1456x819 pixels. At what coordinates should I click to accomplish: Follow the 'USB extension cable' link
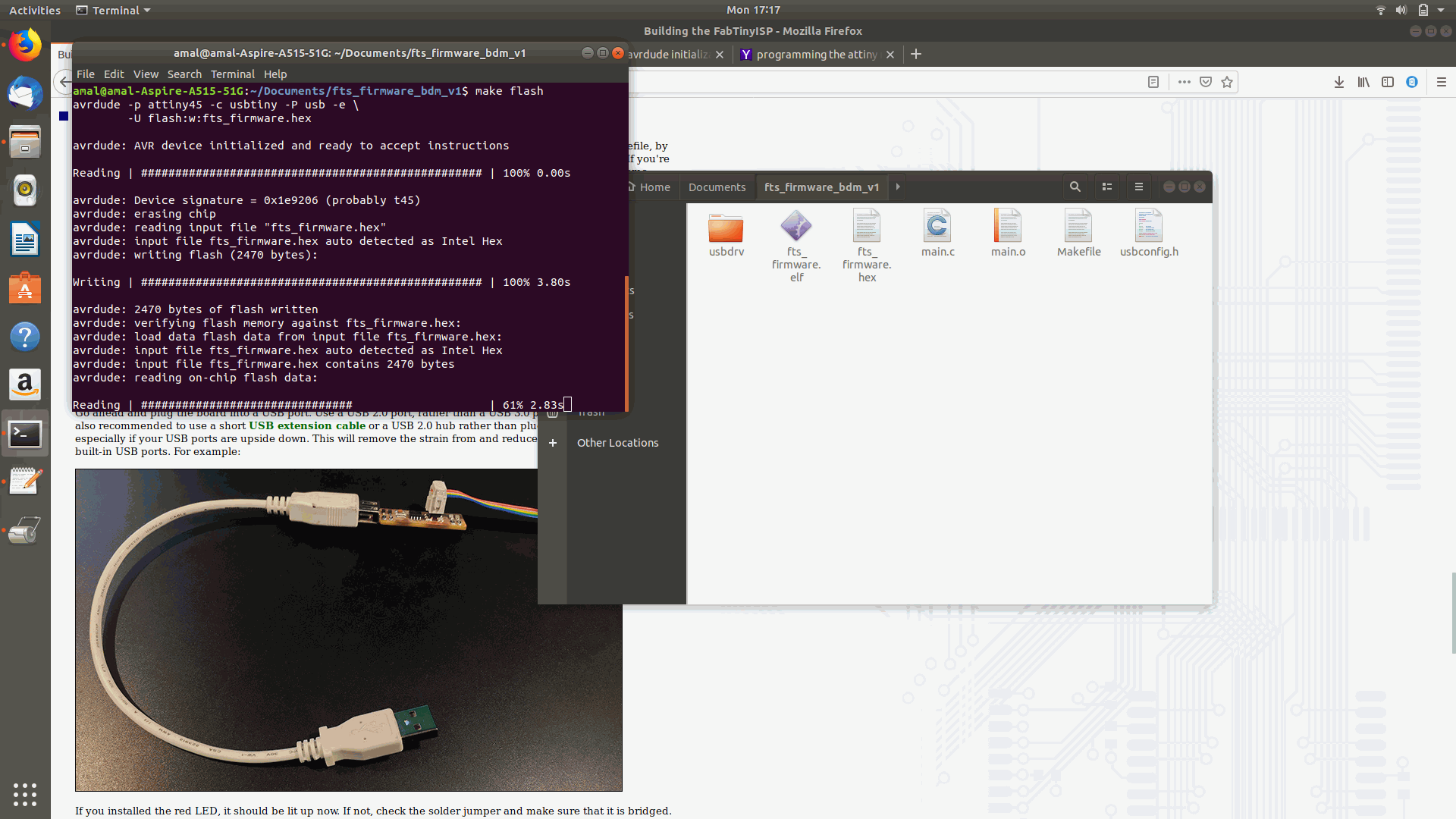(x=307, y=426)
